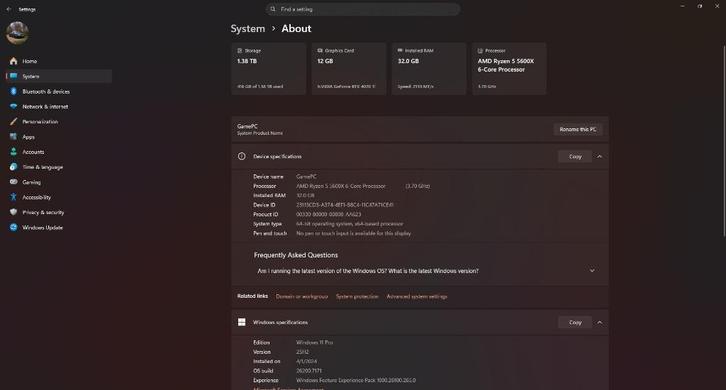Open Apps settings
The height and width of the screenshot is (390, 726).
coord(59,137)
